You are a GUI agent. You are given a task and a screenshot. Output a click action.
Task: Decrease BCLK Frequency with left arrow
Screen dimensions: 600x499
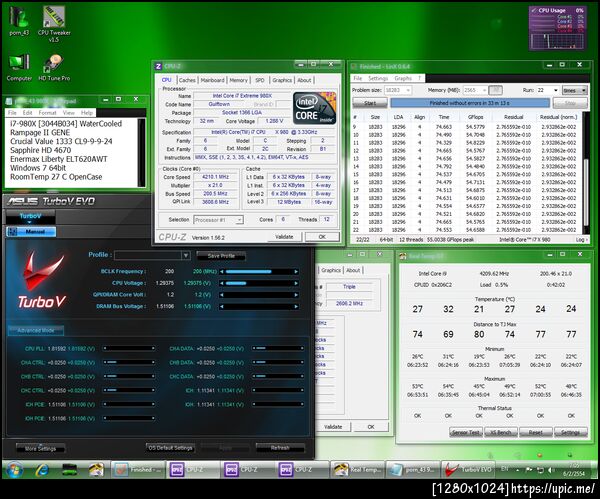coord(222,272)
